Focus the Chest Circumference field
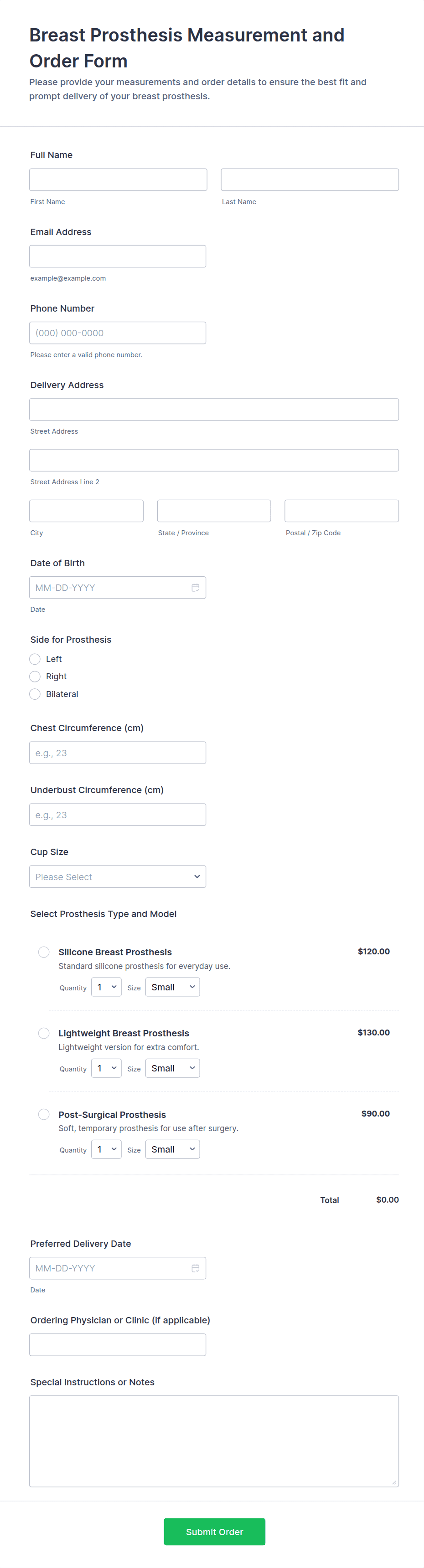The width and height of the screenshot is (424, 1568). click(x=118, y=753)
